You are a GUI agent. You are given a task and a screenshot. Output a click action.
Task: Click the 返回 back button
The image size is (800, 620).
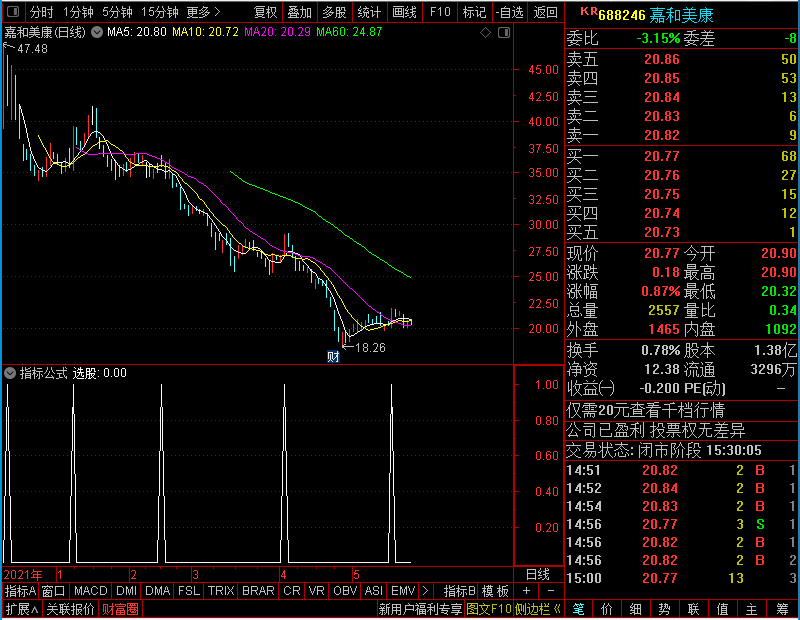pos(545,12)
